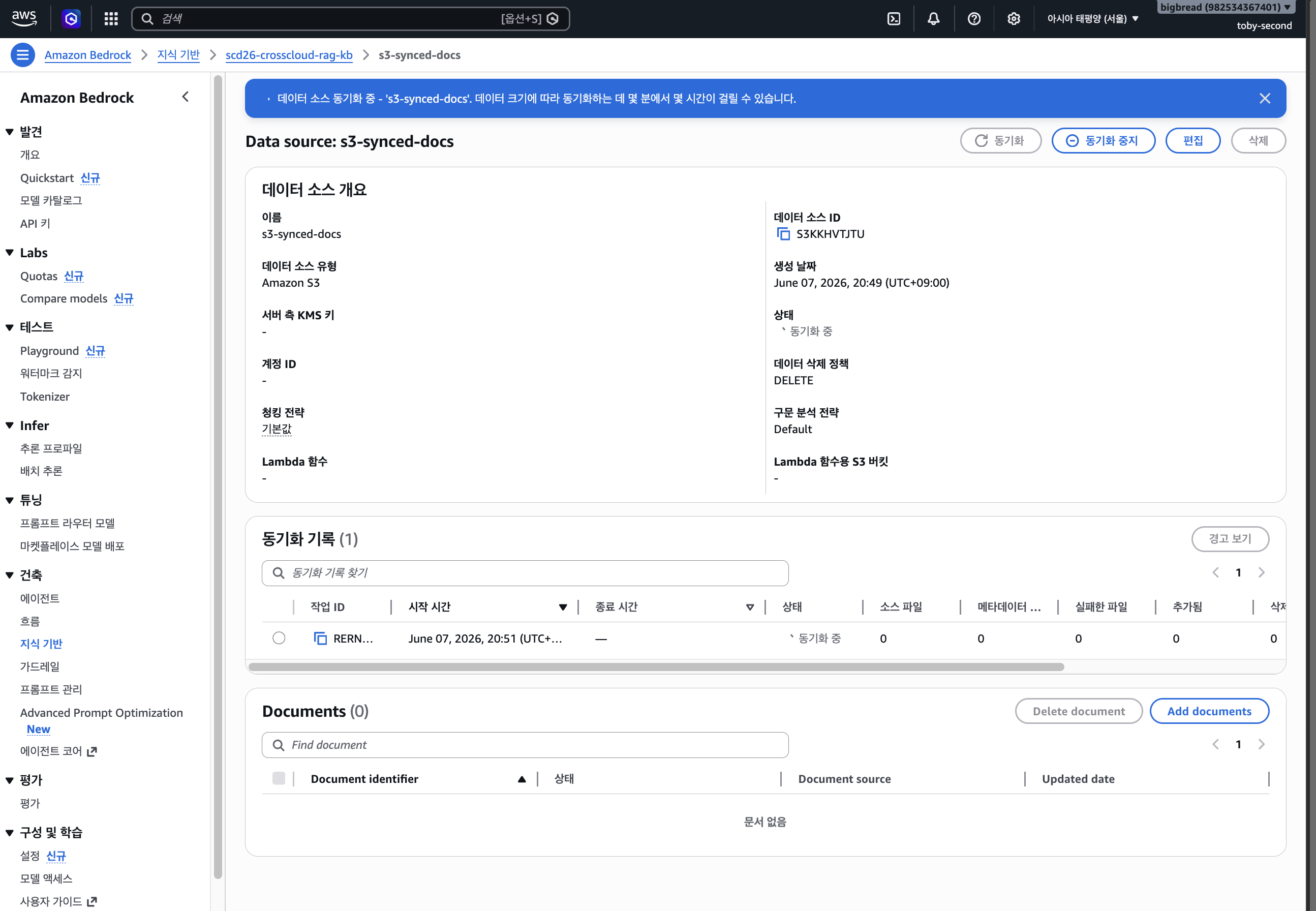This screenshot has height=911, width=1316.
Task: Open the help question mark icon
Action: [974, 19]
